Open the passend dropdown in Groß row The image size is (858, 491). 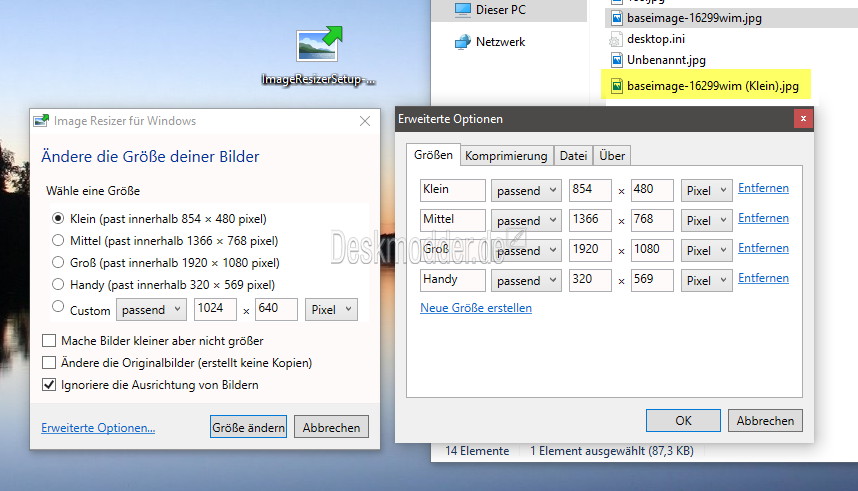(x=526, y=251)
